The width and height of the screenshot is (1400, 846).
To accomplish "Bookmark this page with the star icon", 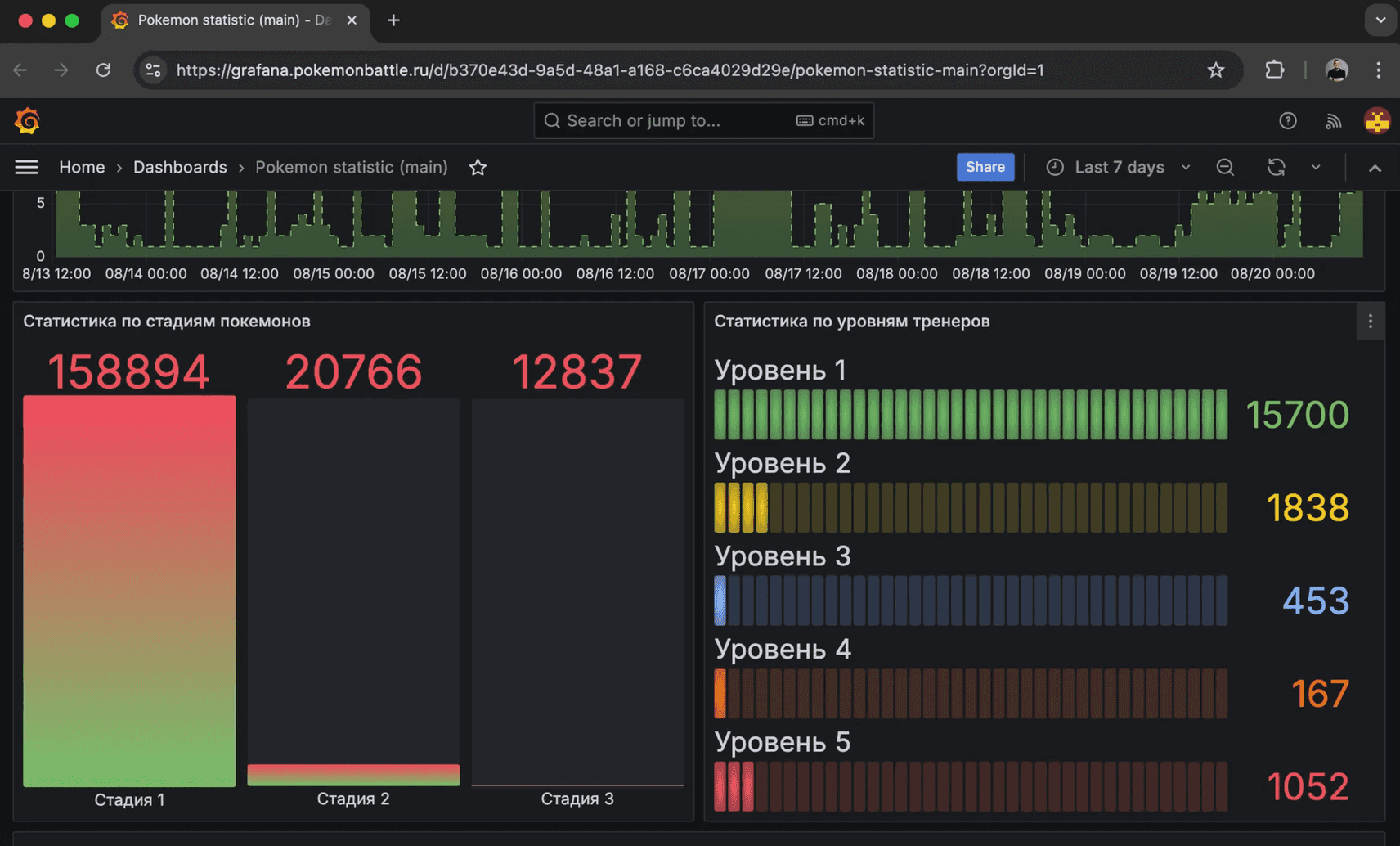I will (x=1215, y=70).
